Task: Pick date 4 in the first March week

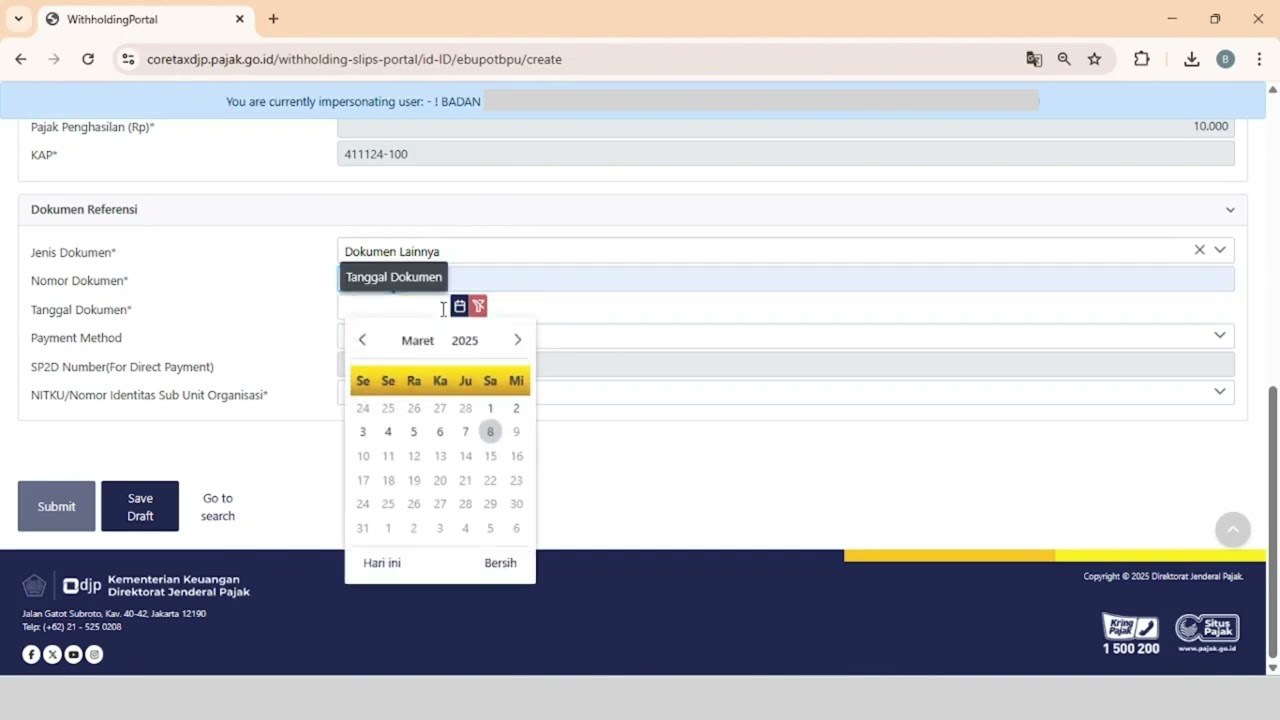Action: 388,432
